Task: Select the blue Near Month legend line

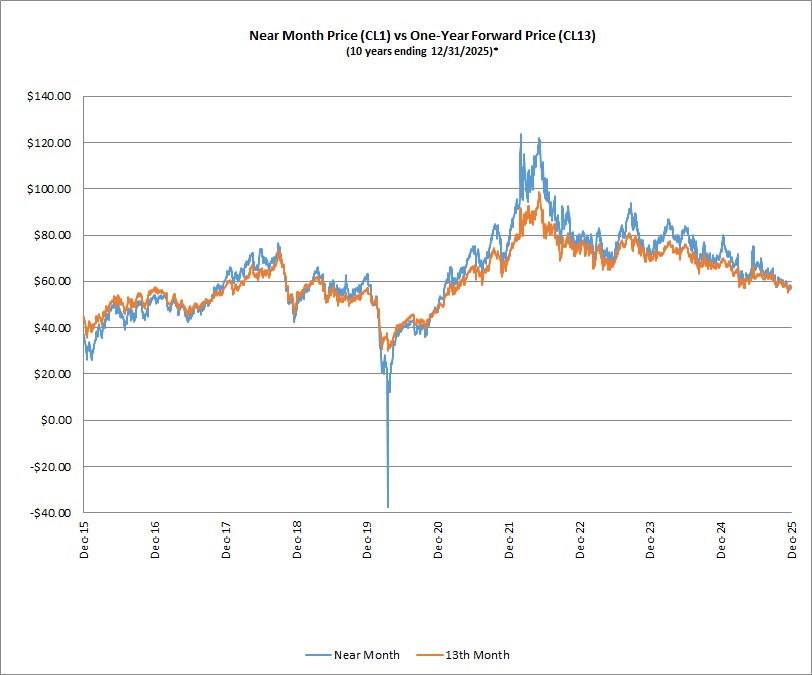Action: [319, 655]
